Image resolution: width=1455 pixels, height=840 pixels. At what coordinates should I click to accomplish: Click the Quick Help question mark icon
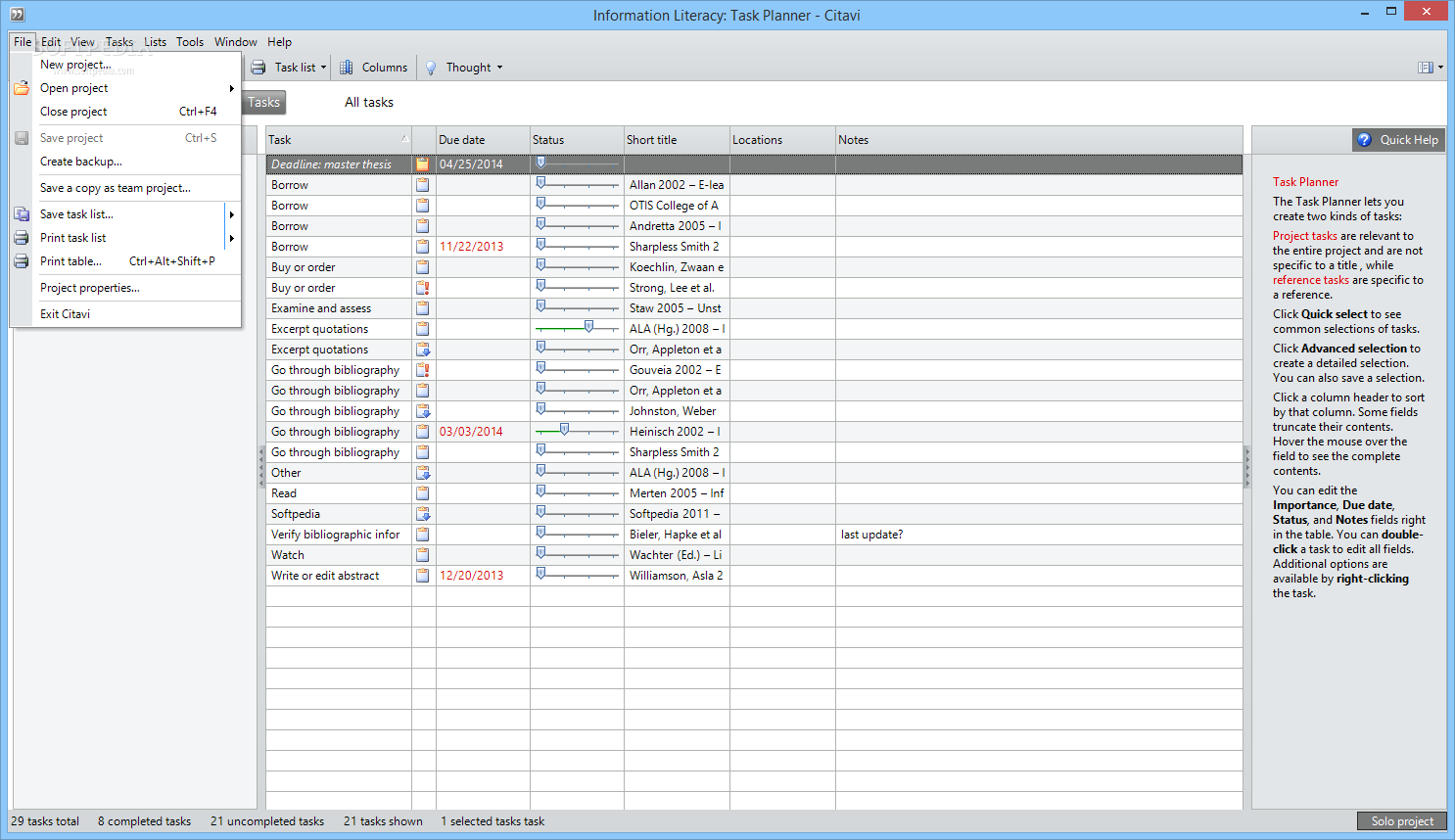pyautogui.click(x=1364, y=140)
